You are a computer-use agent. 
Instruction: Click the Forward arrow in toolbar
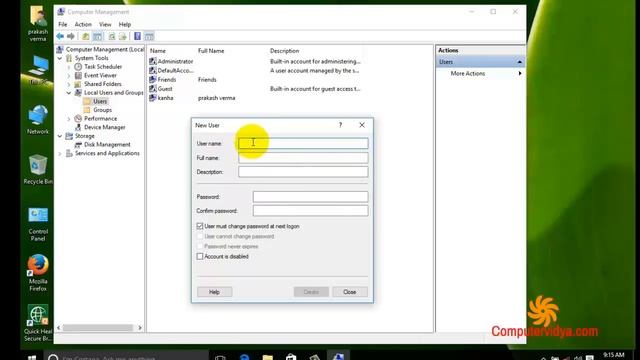(x=71, y=36)
